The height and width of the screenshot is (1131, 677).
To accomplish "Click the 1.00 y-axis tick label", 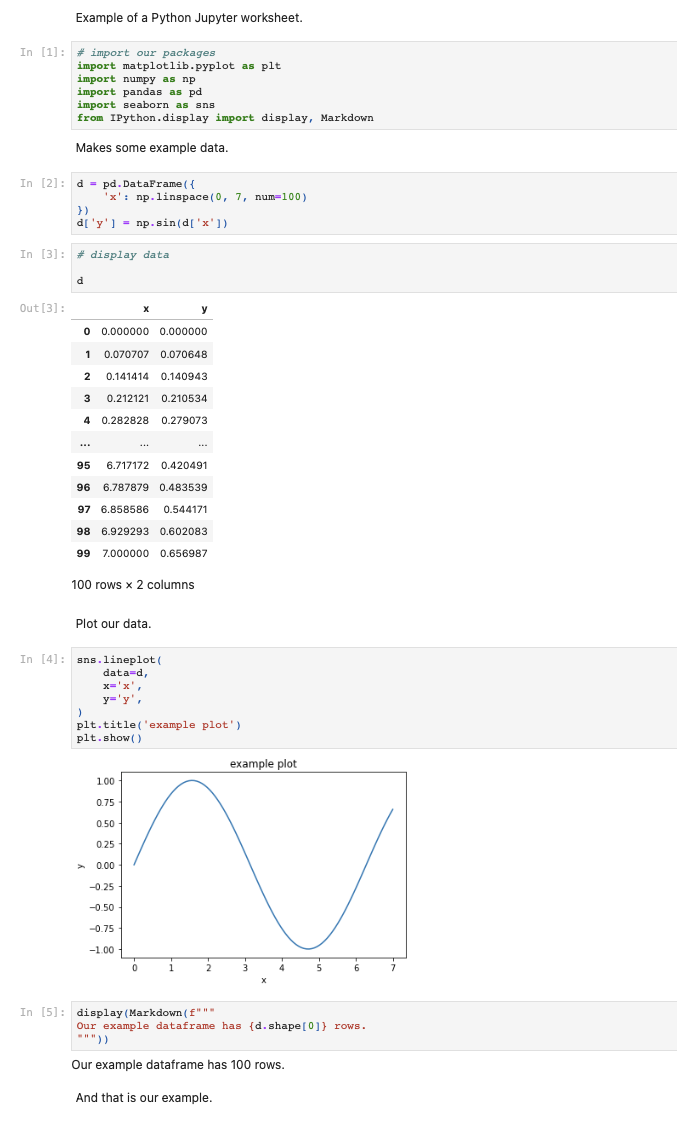I will pyautogui.click(x=105, y=781).
